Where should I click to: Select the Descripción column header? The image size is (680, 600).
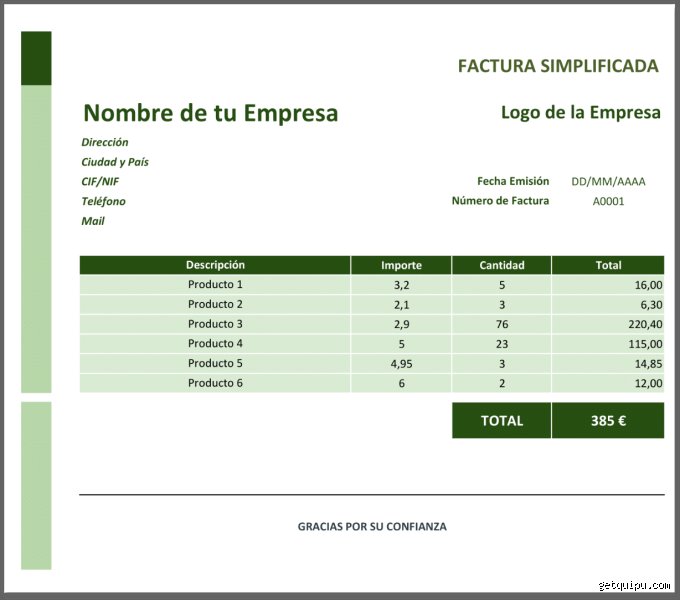pyautogui.click(x=215, y=265)
